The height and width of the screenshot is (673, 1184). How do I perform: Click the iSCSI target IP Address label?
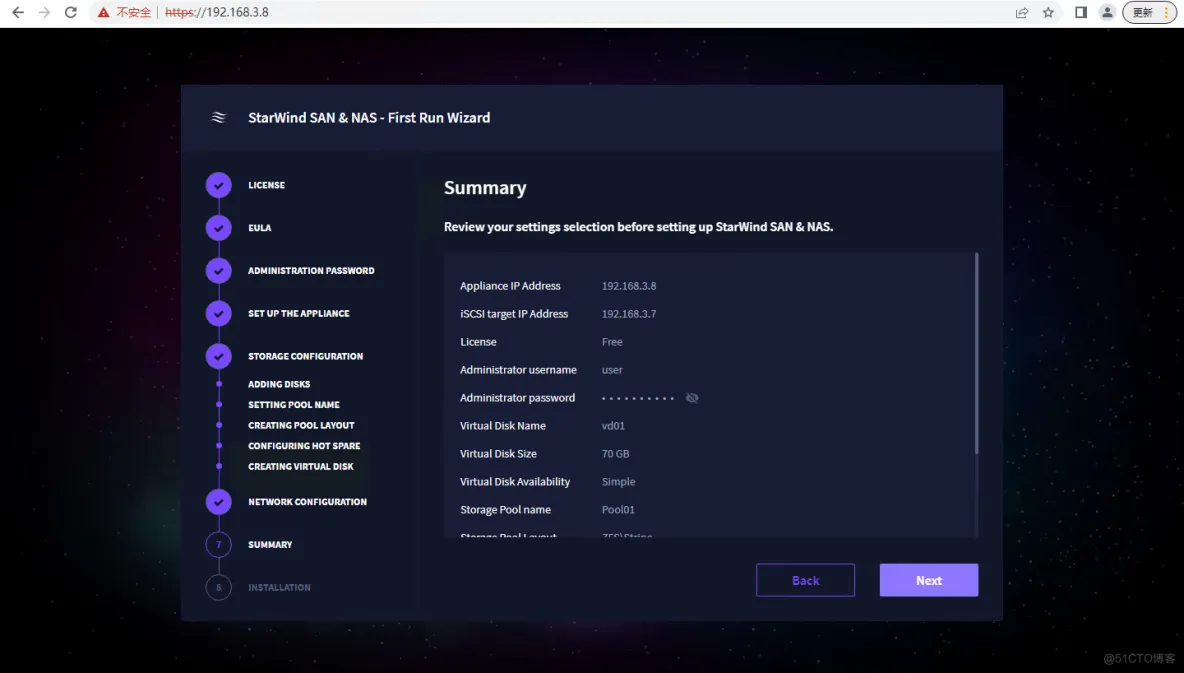(514, 313)
